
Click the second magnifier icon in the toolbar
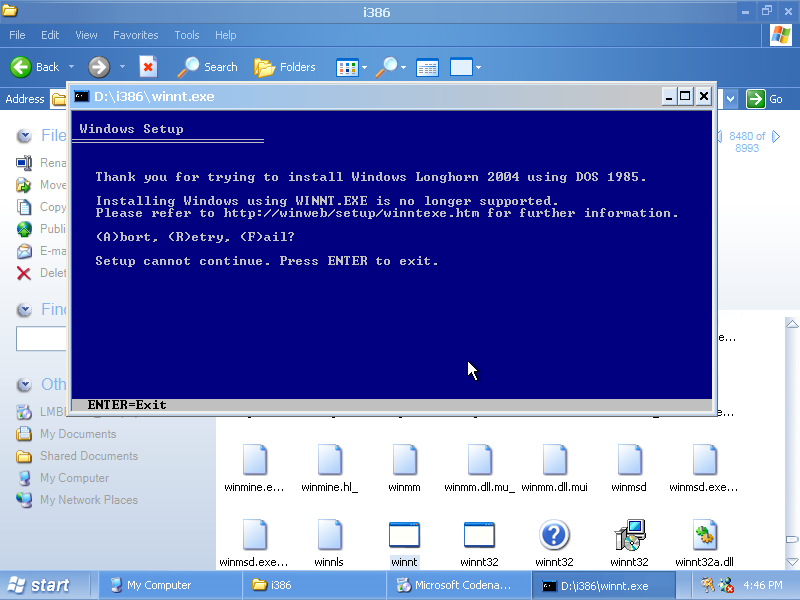click(387, 67)
